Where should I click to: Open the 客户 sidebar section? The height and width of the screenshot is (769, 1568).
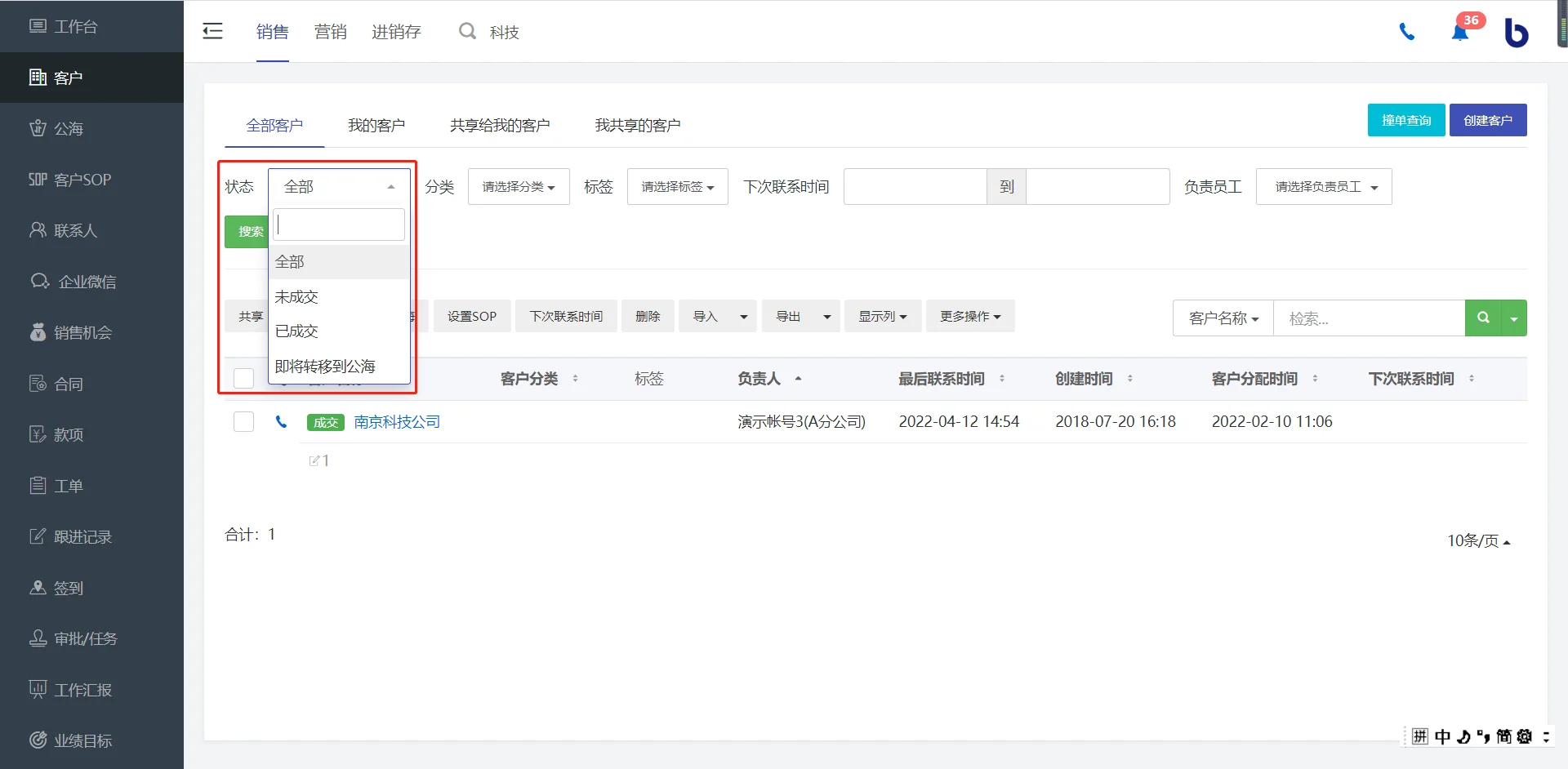click(91, 78)
